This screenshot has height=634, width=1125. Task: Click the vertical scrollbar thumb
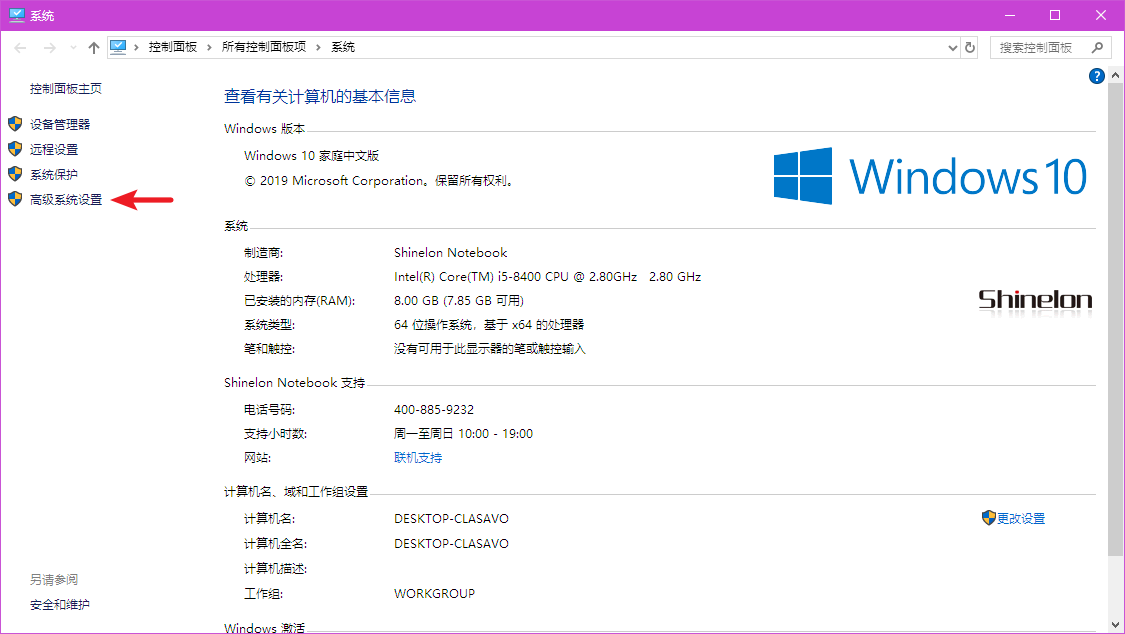[1116, 319]
